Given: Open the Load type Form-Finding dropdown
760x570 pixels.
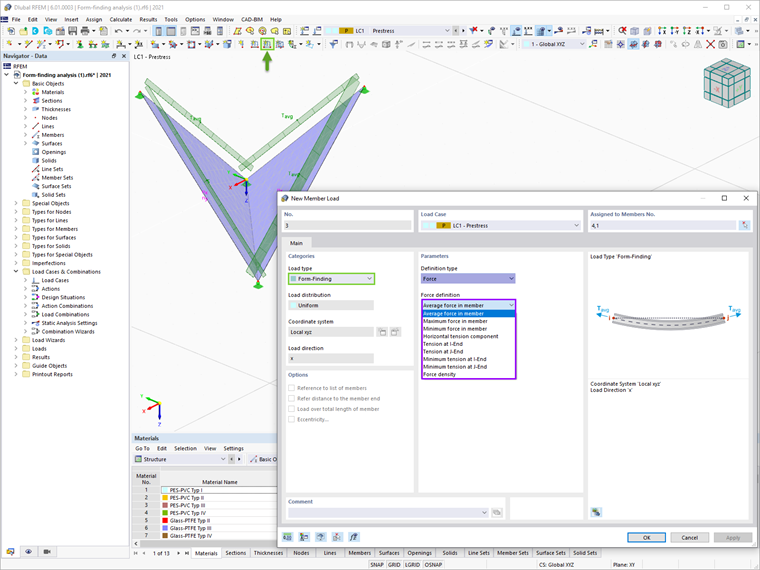Looking at the screenshot, I should coord(332,279).
